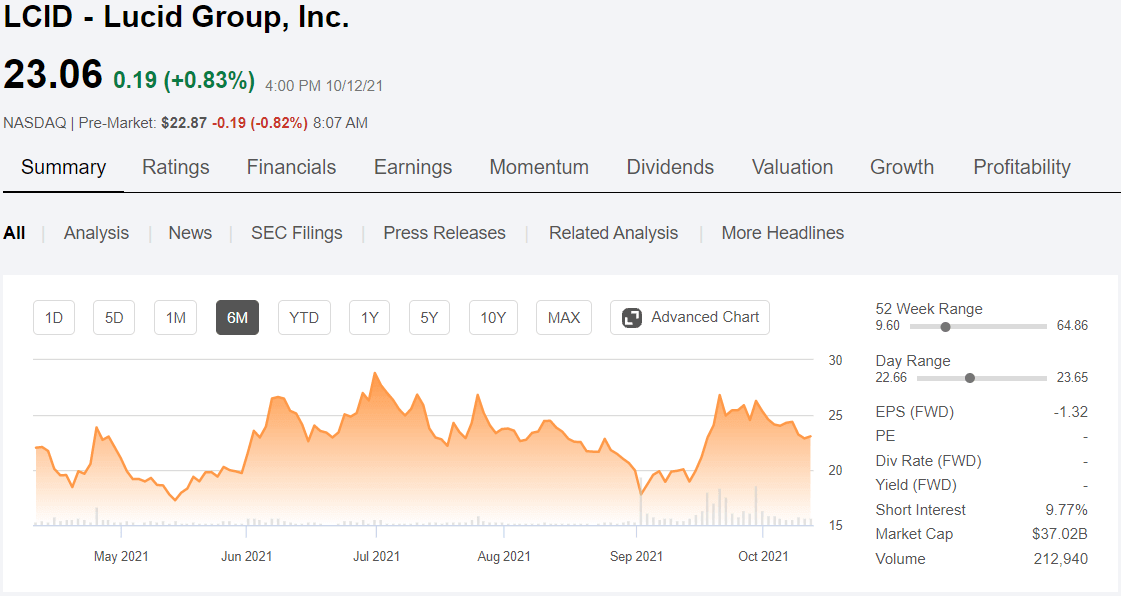Click the 52 Week Range slider marker
Viewport: 1121px width, 596px height.
[x=945, y=327]
